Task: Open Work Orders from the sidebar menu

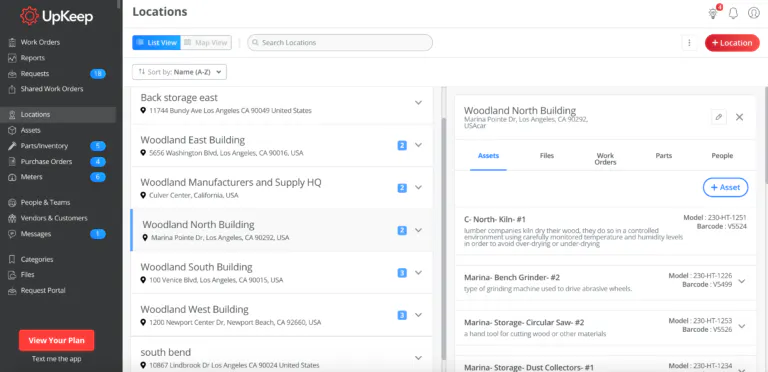Action: (x=40, y=43)
